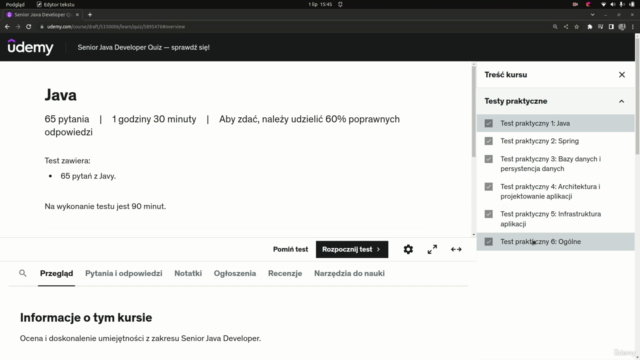The width and height of the screenshot is (640, 360).
Task: Click the browser zoom magnifier icon in address bar
Action: point(555,27)
